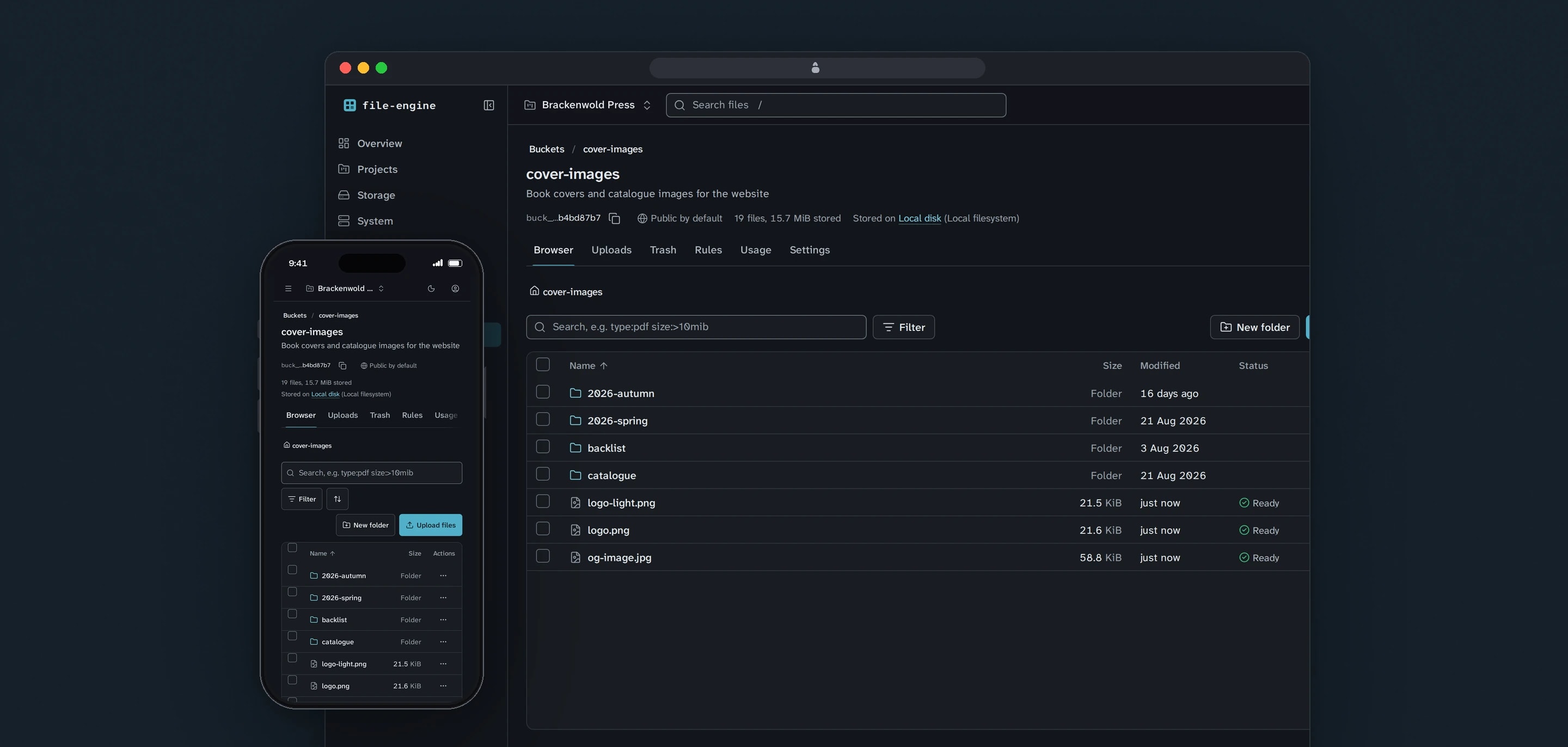
Task: Toggle the select-all checkbox on the phone
Action: tap(292, 548)
